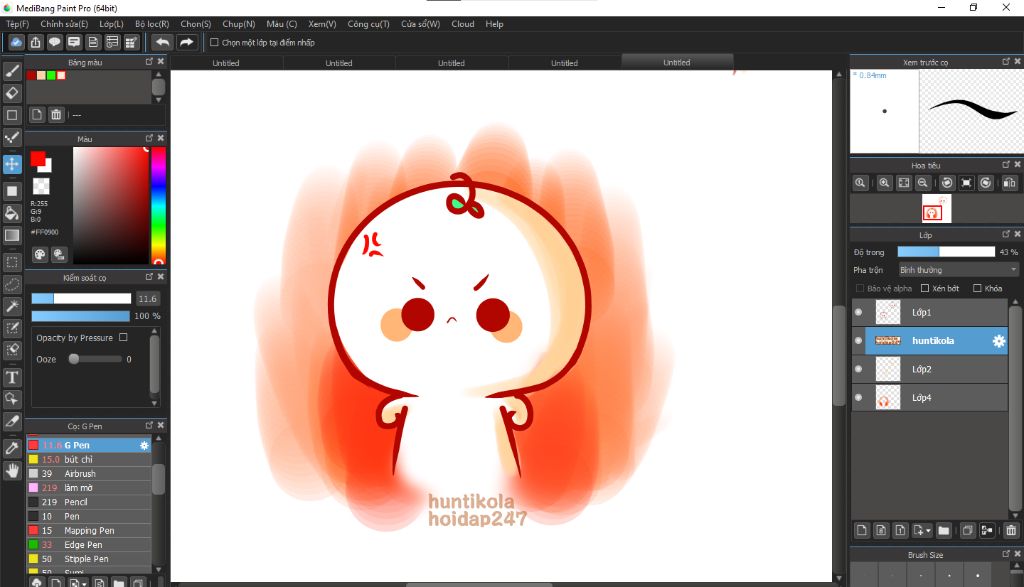
Task: Undock the Brush Size panel
Action: coord(1006,554)
